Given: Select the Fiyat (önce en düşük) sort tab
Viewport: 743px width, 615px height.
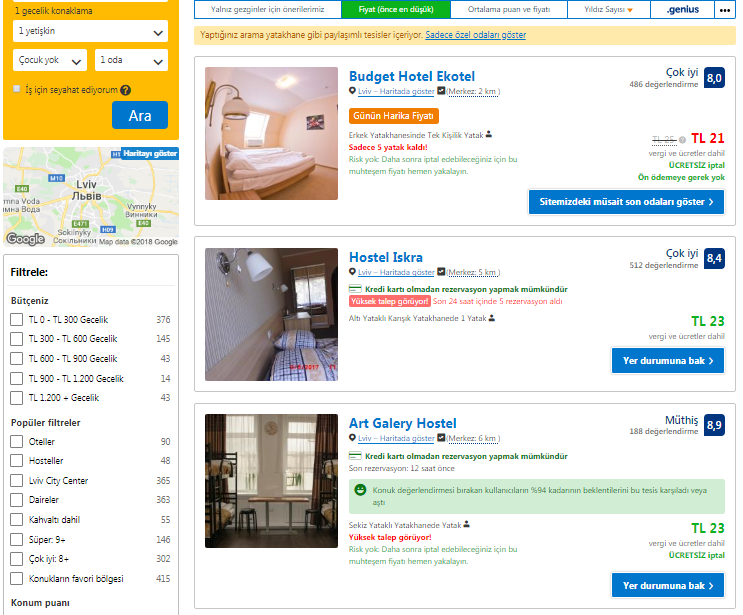Looking at the screenshot, I should pyautogui.click(x=396, y=9).
